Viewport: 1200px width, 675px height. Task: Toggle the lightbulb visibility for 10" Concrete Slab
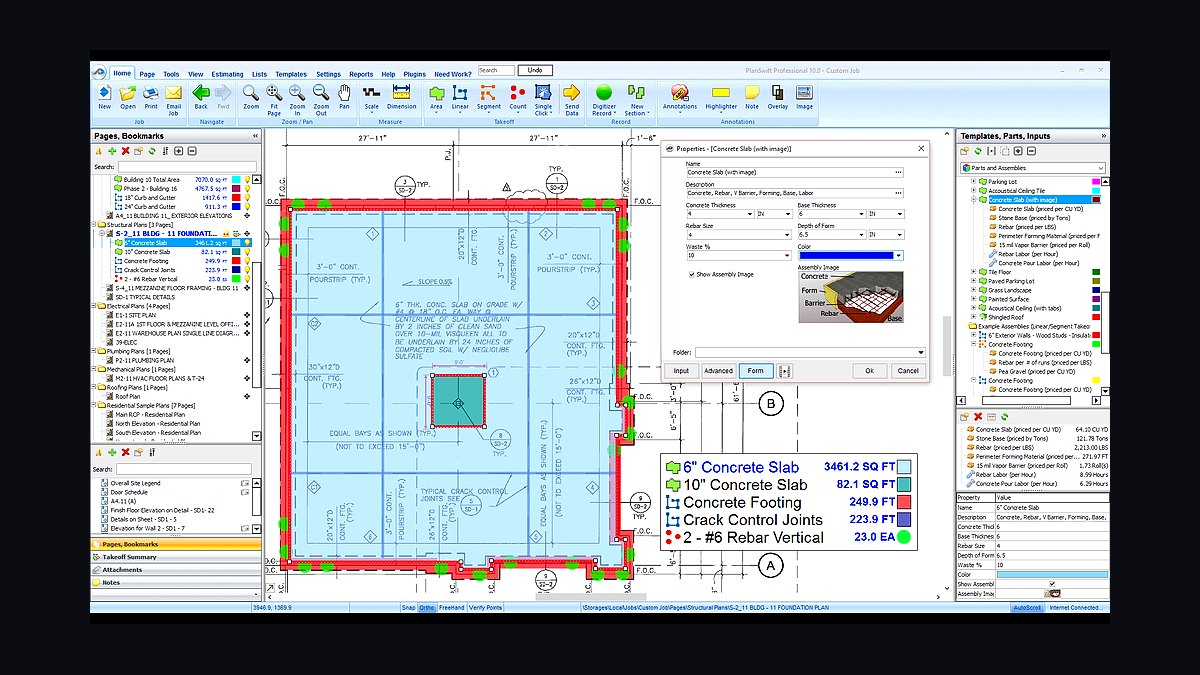tap(245, 252)
